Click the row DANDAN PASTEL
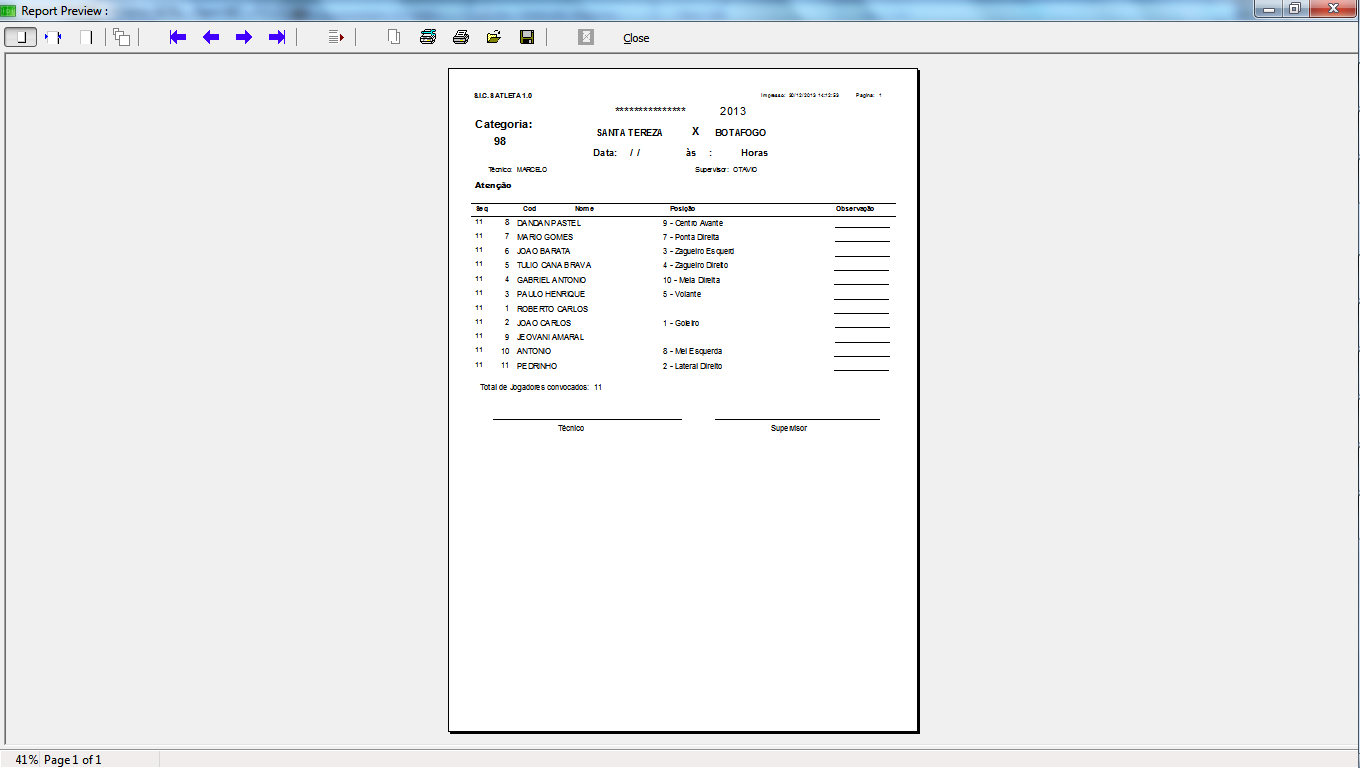The width and height of the screenshot is (1360, 768). [x=683, y=223]
